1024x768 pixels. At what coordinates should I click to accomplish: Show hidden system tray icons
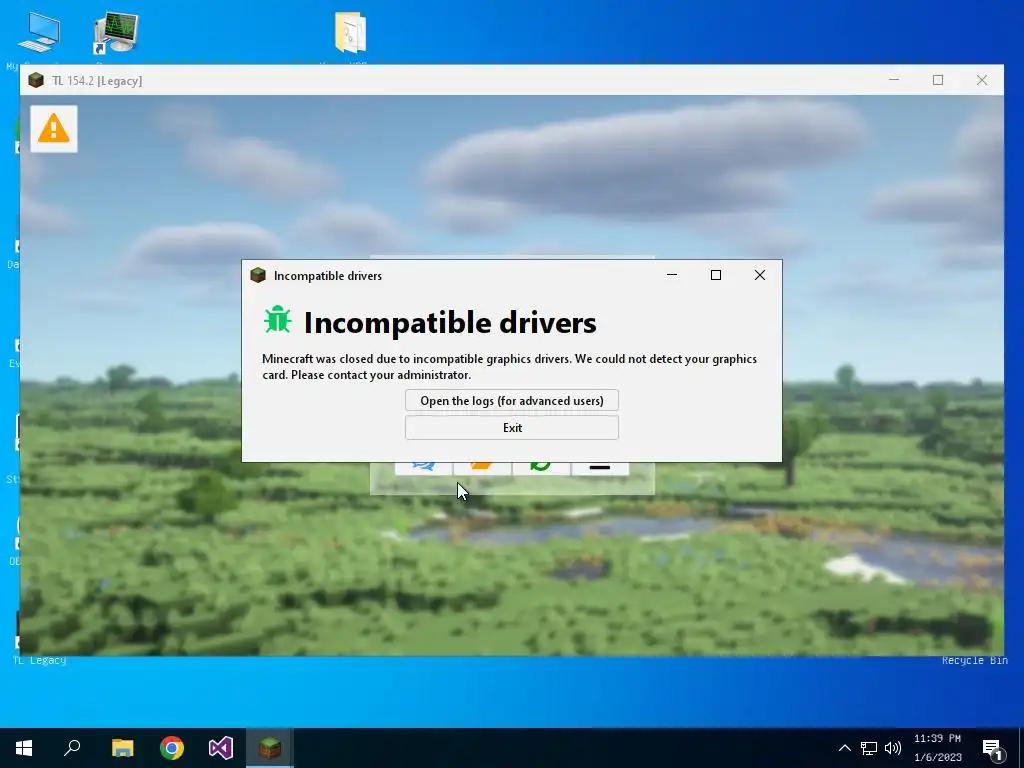[844, 748]
